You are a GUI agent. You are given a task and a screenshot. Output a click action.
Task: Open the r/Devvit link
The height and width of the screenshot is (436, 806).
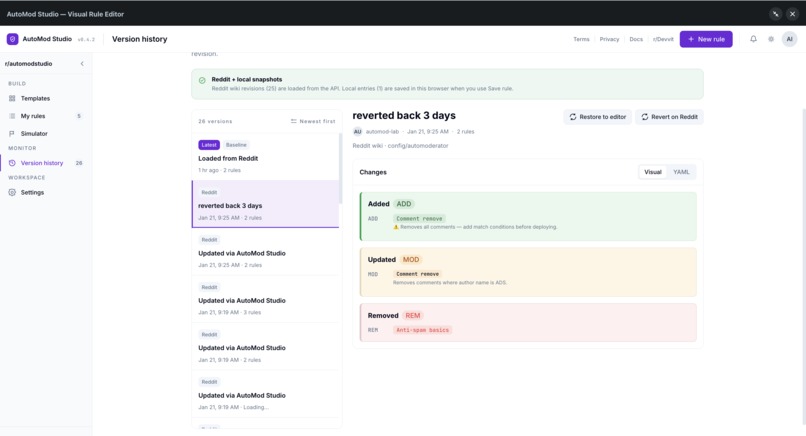(x=663, y=39)
